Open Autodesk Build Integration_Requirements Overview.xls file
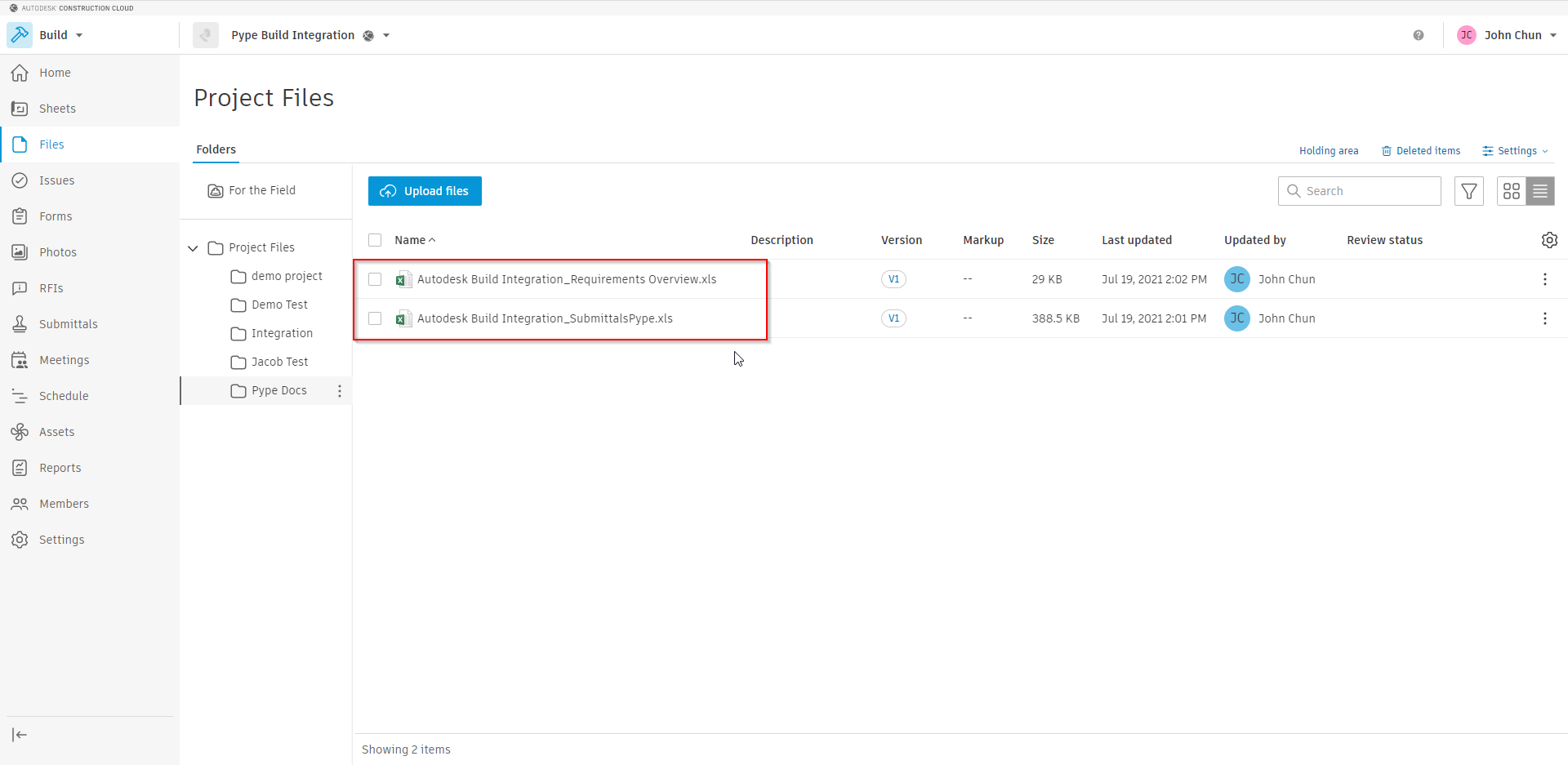1568x765 pixels. [567, 279]
